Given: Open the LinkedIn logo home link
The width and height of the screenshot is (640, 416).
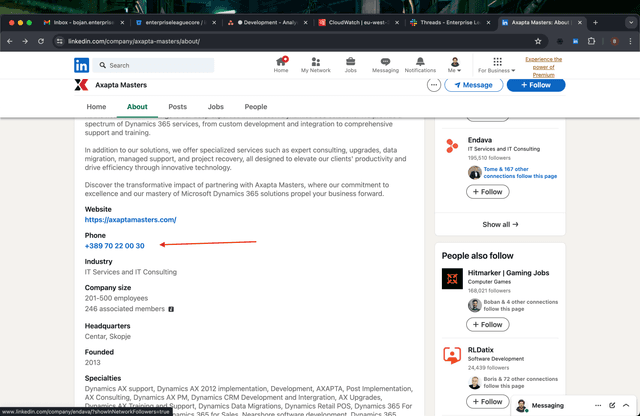Looking at the screenshot, I should coord(82,65).
